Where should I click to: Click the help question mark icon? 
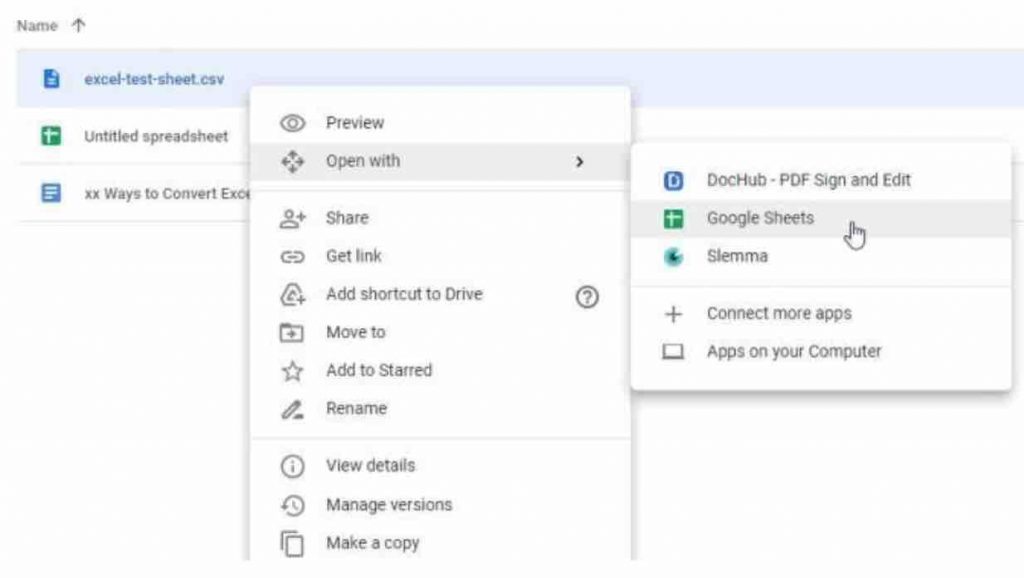point(588,295)
